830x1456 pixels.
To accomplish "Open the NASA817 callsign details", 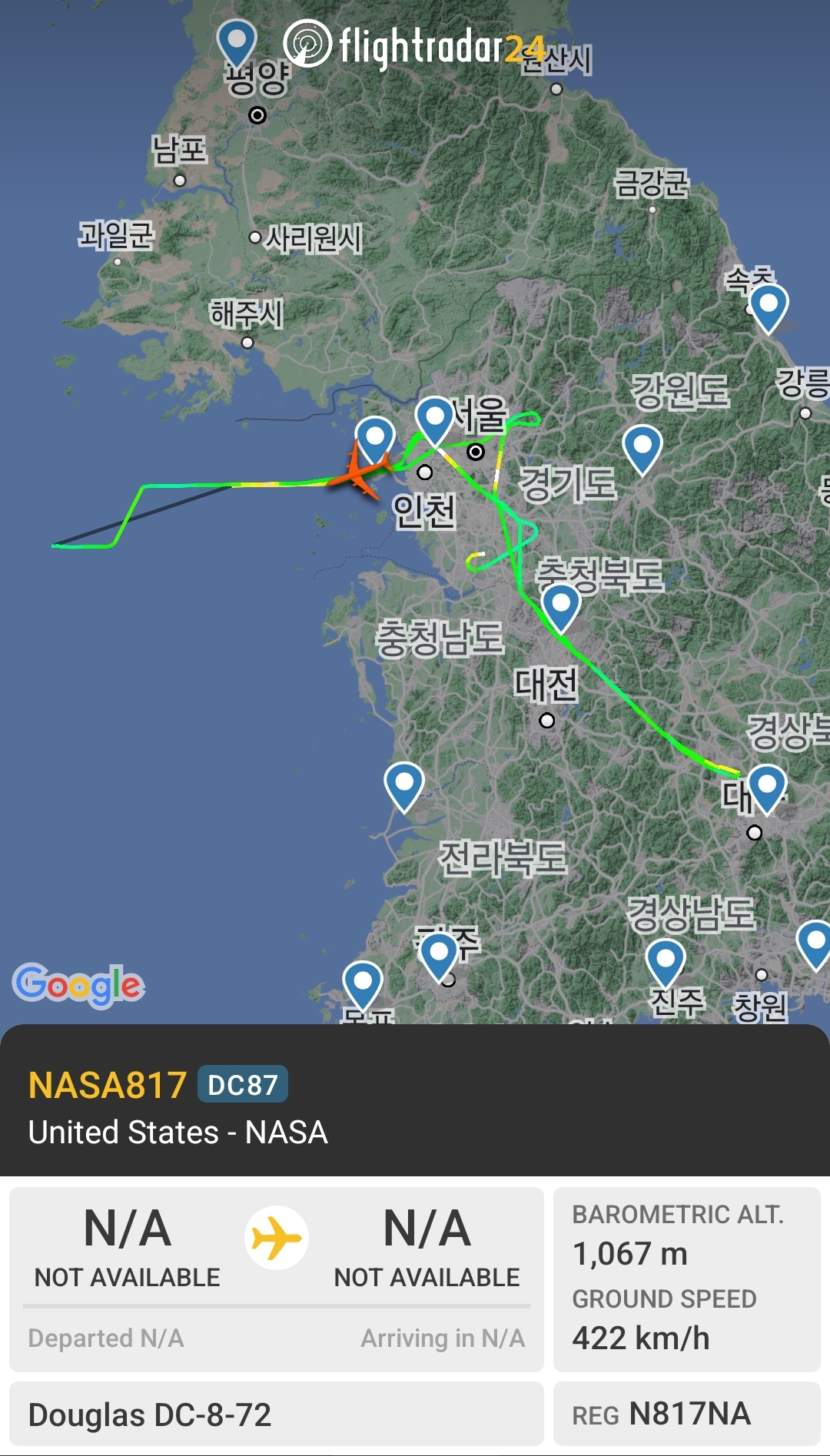I will coord(108,1085).
